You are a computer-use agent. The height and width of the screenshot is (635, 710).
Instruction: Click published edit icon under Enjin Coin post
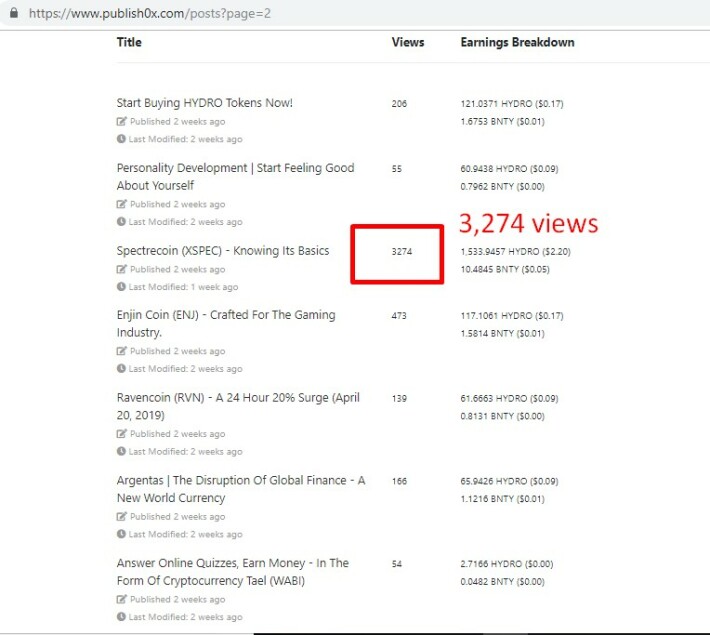coord(121,351)
